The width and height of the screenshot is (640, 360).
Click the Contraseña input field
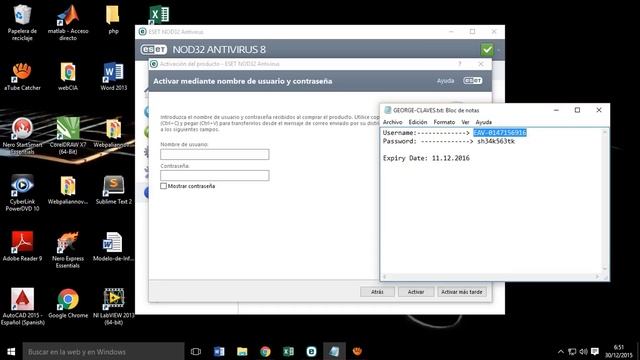tap(215, 176)
